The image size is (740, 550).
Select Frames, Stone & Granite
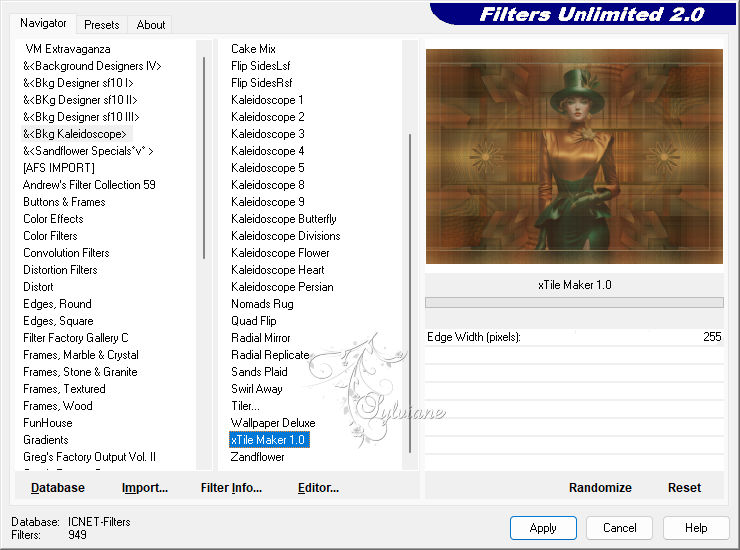pyautogui.click(x=80, y=372)
